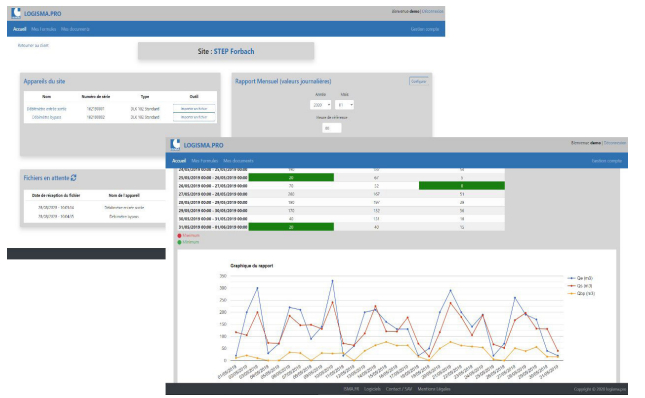Toggle the Qe (m3) legend series
Viewport: 645px width, 398px height.
pos(580,278)
